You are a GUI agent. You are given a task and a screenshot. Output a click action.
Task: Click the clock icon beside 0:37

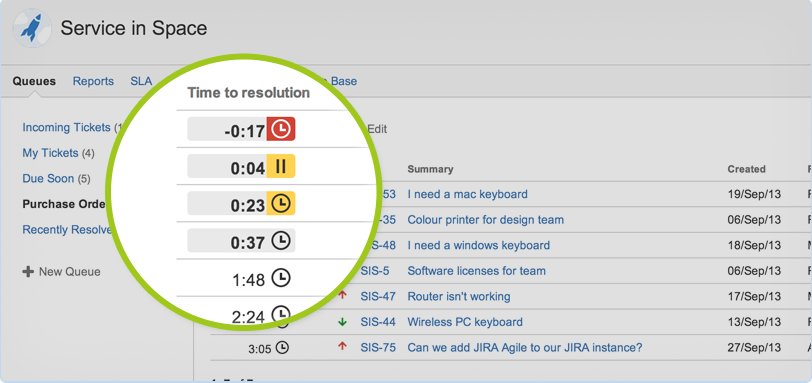click(281, 241)
